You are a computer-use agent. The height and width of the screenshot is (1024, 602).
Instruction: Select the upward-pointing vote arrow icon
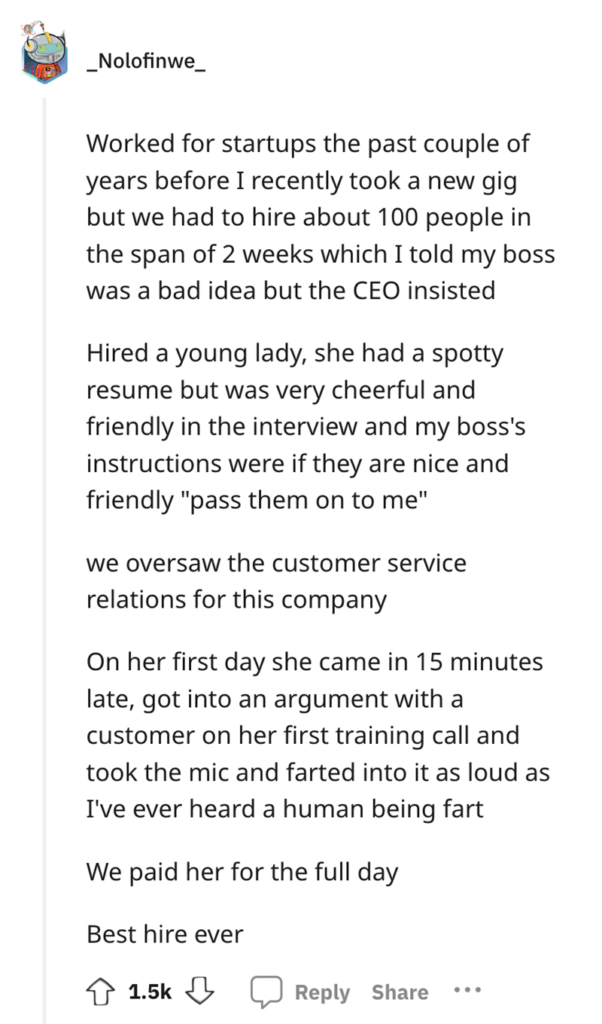tap(99, 992)
